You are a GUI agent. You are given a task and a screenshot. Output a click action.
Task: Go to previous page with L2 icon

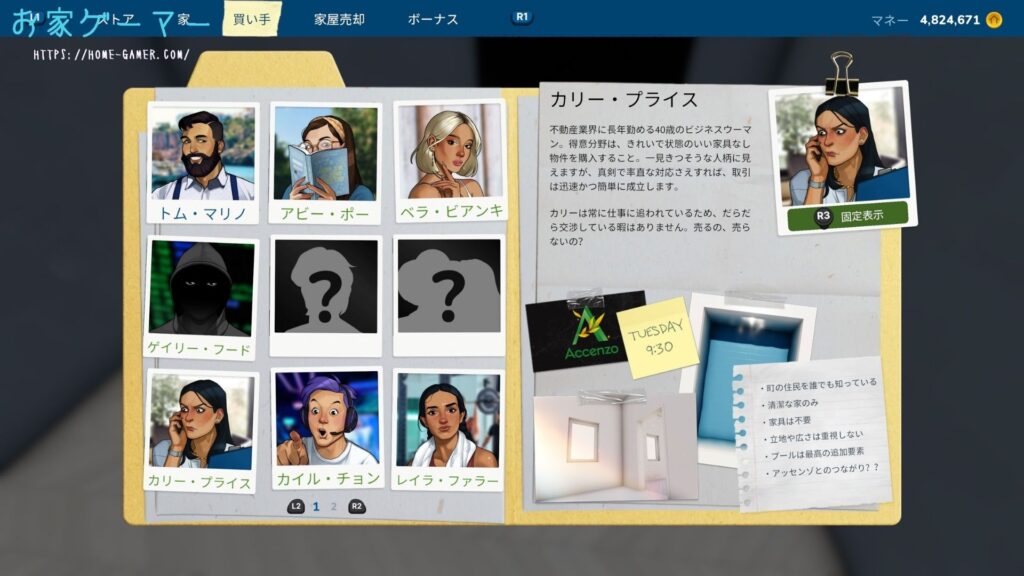pos(296,506)
